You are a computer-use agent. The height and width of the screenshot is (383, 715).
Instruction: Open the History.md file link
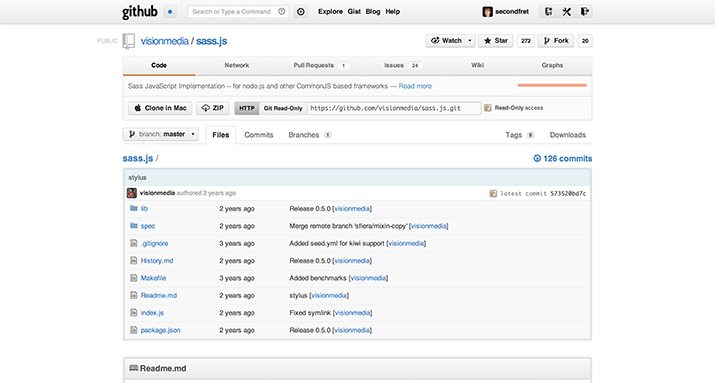pos(157,261)
